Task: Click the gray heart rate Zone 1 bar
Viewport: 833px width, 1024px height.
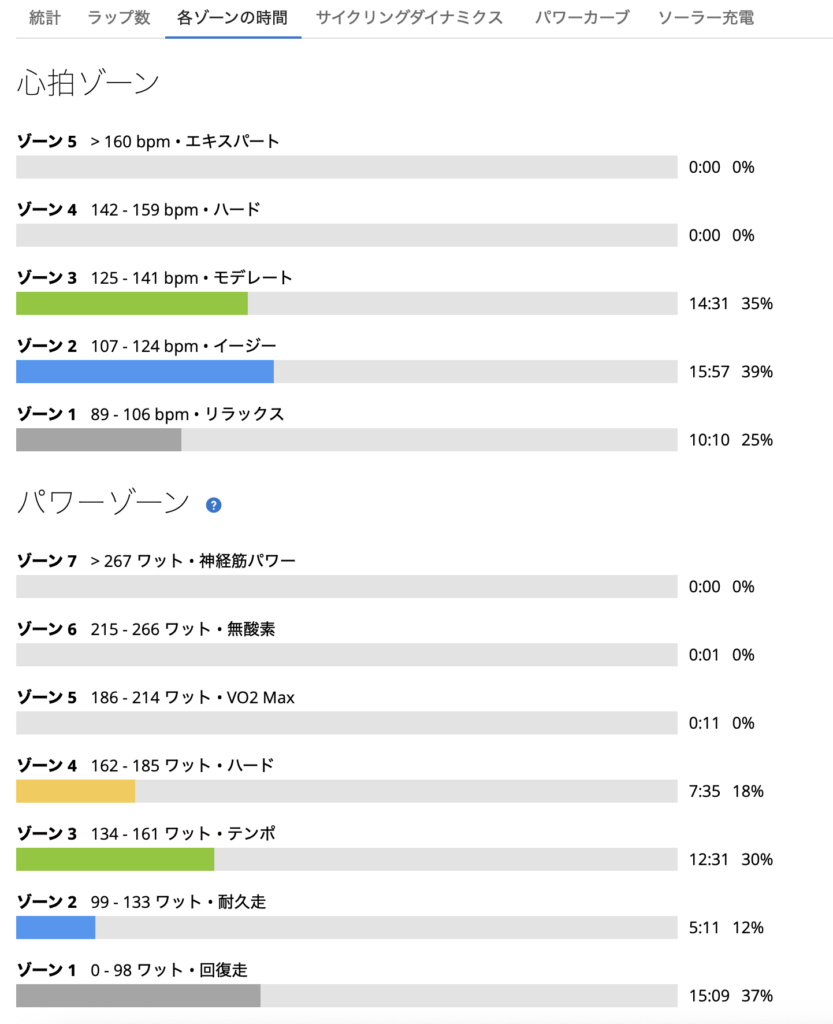Action: point(99,440)
